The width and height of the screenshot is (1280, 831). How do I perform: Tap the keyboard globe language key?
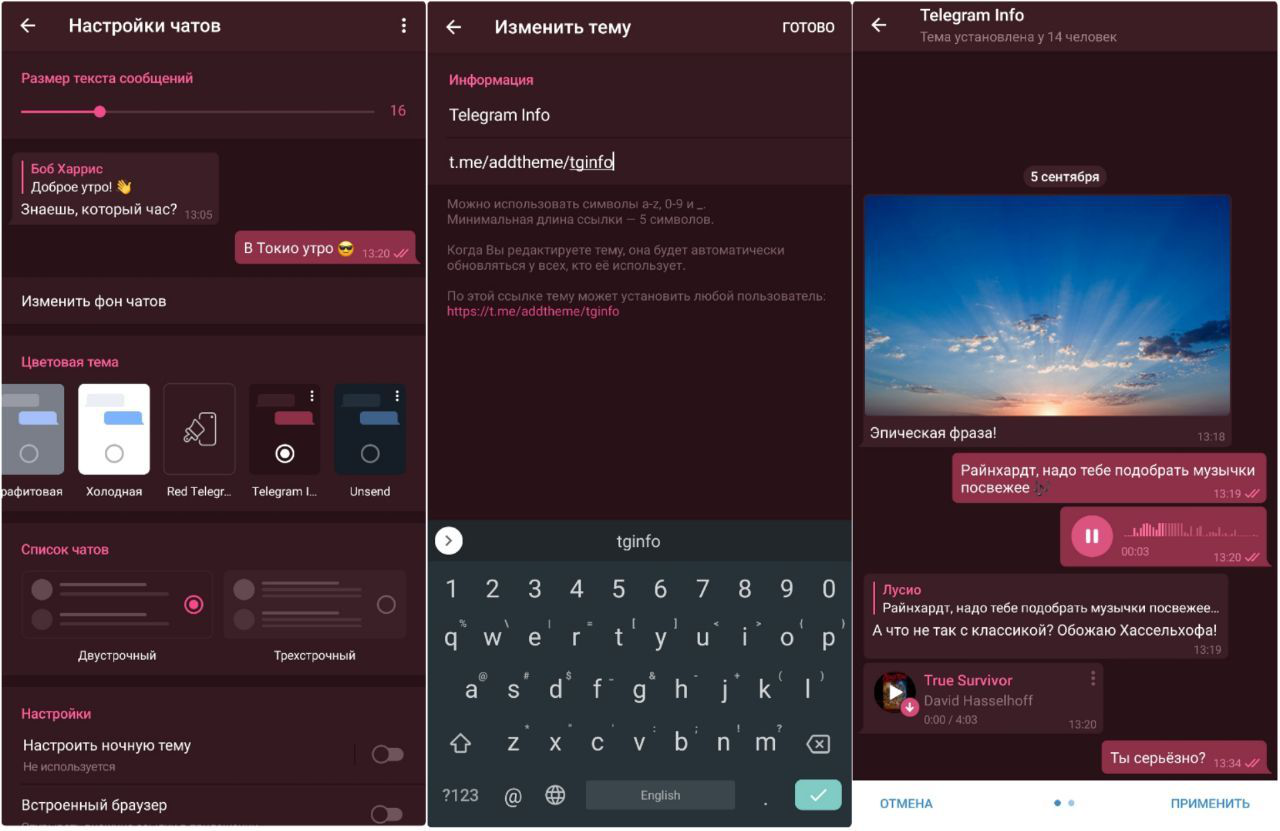point(555,795)
